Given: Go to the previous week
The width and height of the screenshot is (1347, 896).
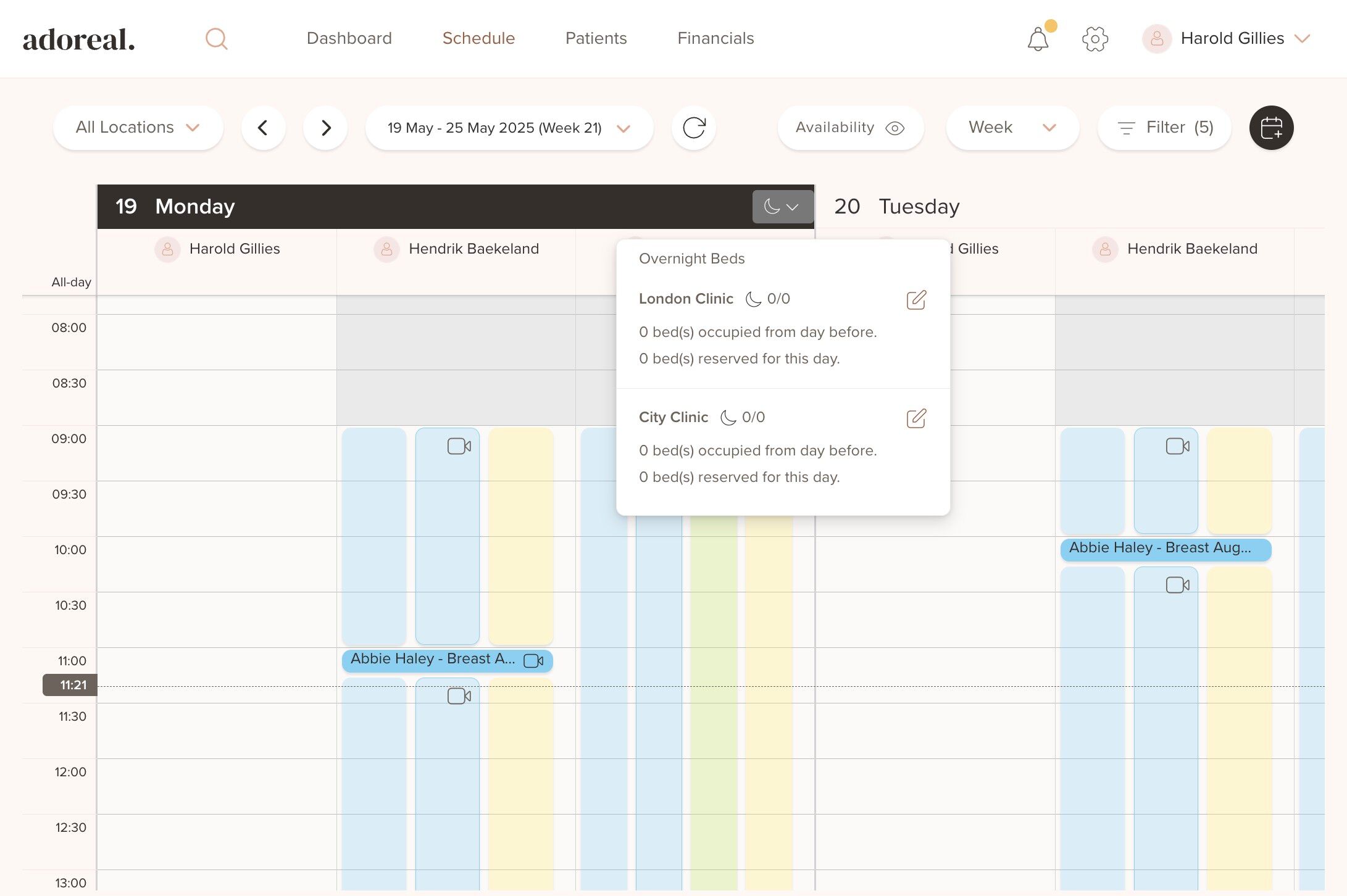Looking at the screenshot, I should coord(263,128).
